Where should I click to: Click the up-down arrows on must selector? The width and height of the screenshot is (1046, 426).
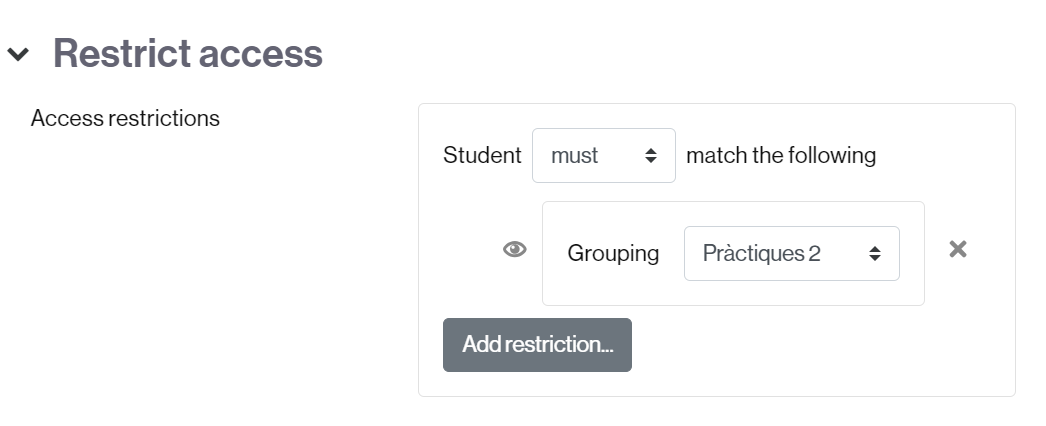tap(651, 155)
